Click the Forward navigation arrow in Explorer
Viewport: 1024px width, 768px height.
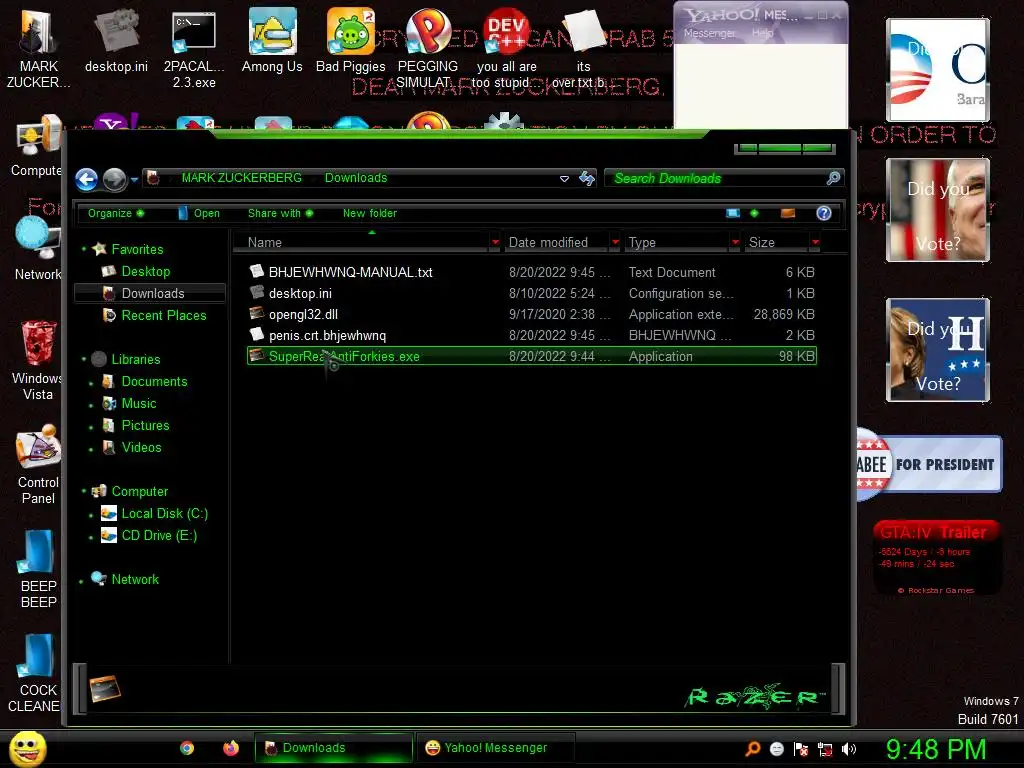[114, 179]
